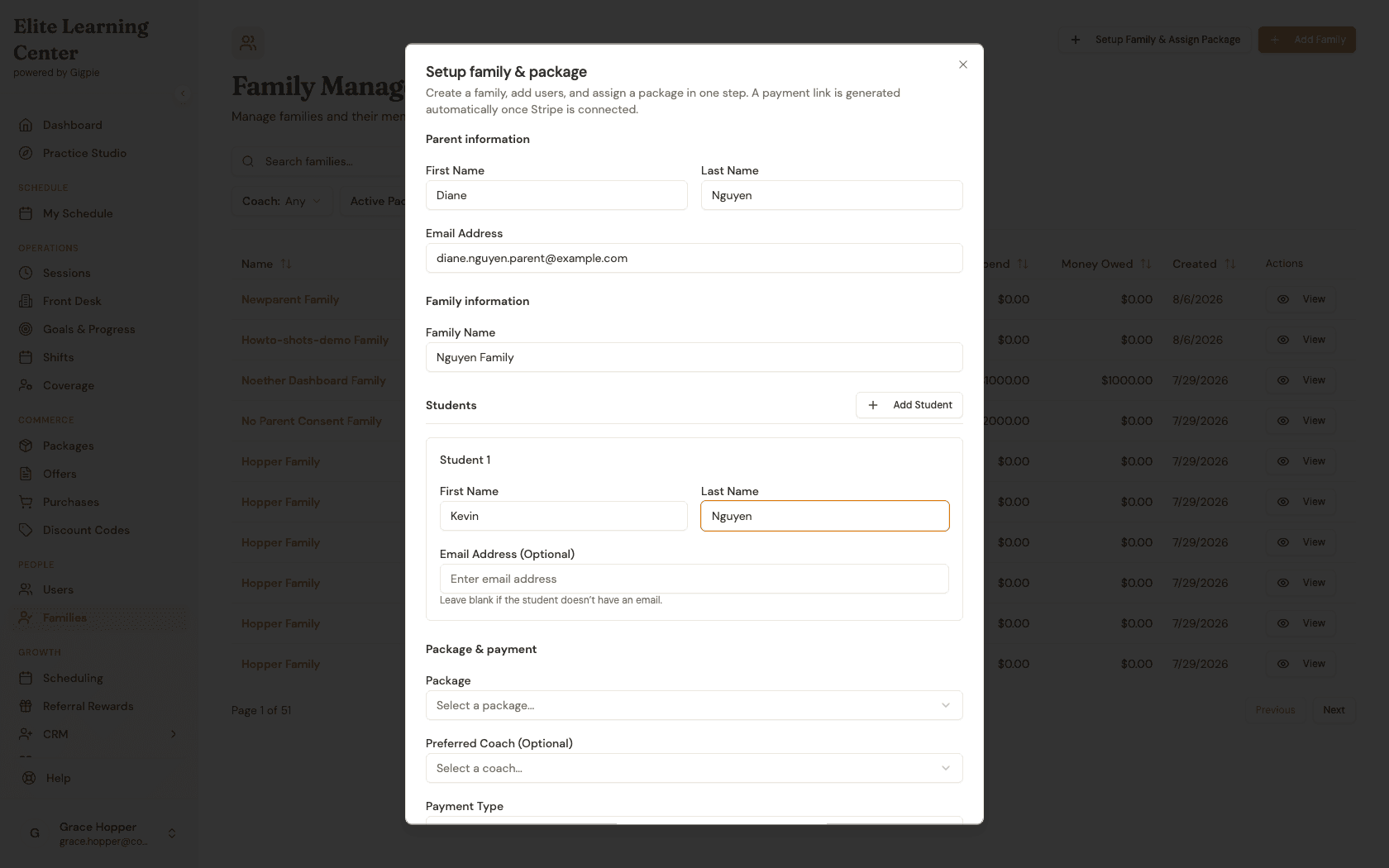The height and width of the screenshot is (868, 1389).
Task: Open the Newparent Family link
Action: (x=290, y=299)
